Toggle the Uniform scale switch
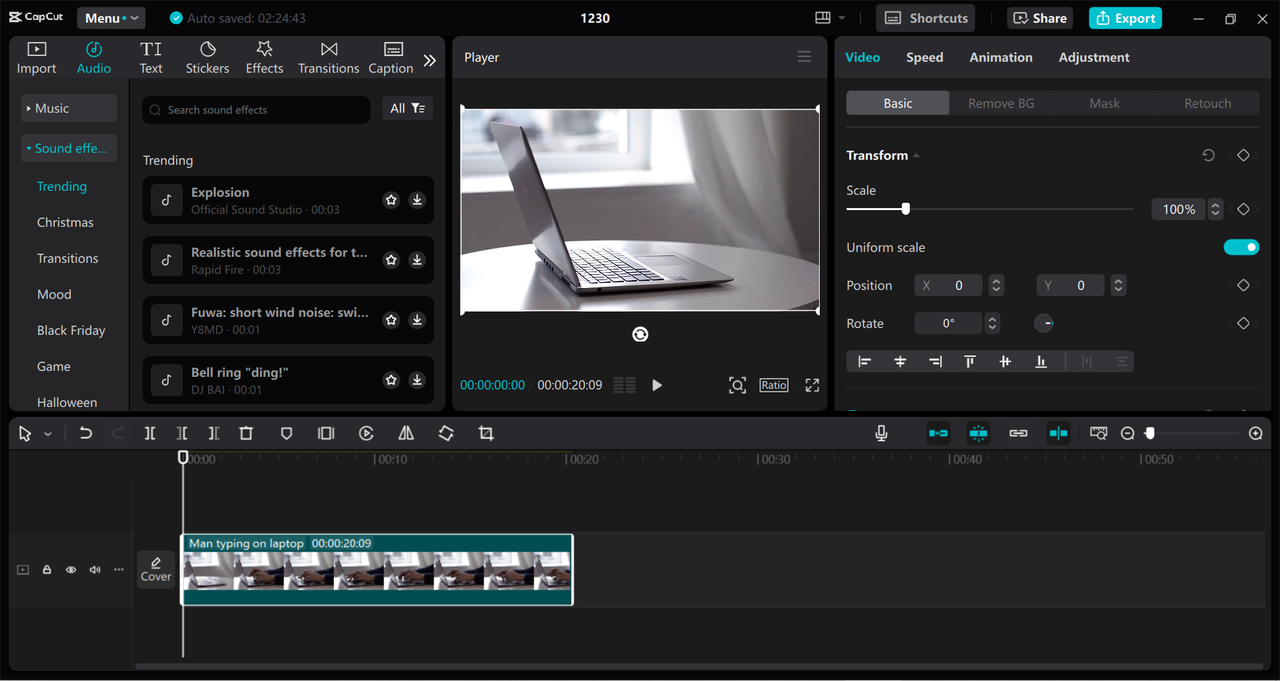This screenshot has height=681, width=1280. pyautogui.click(x=1241, y=247)
